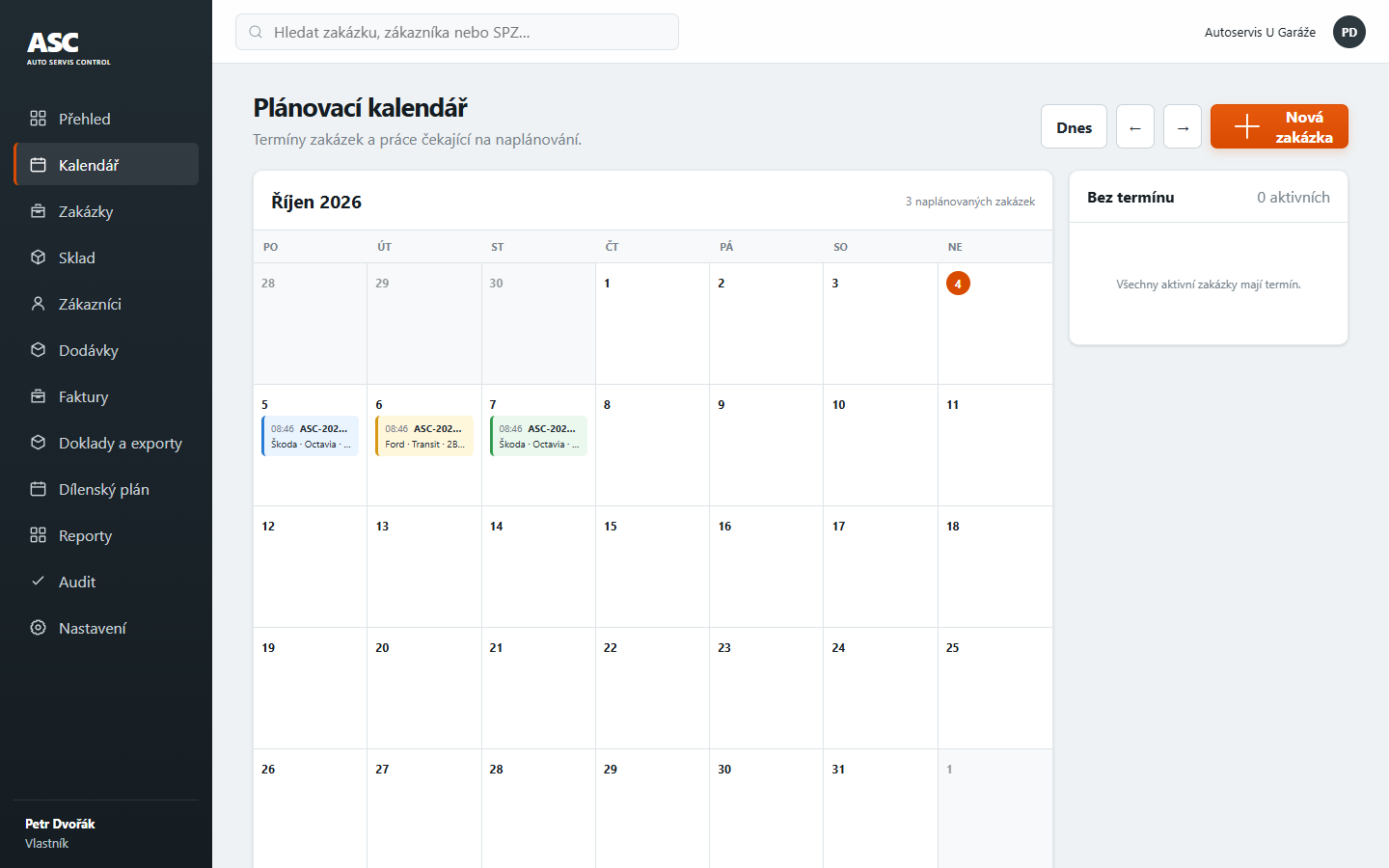The height and width of the screenshot is (868, 1389).
Task: Click the Dílenský plán calendar icon
Action: [38, 489]
